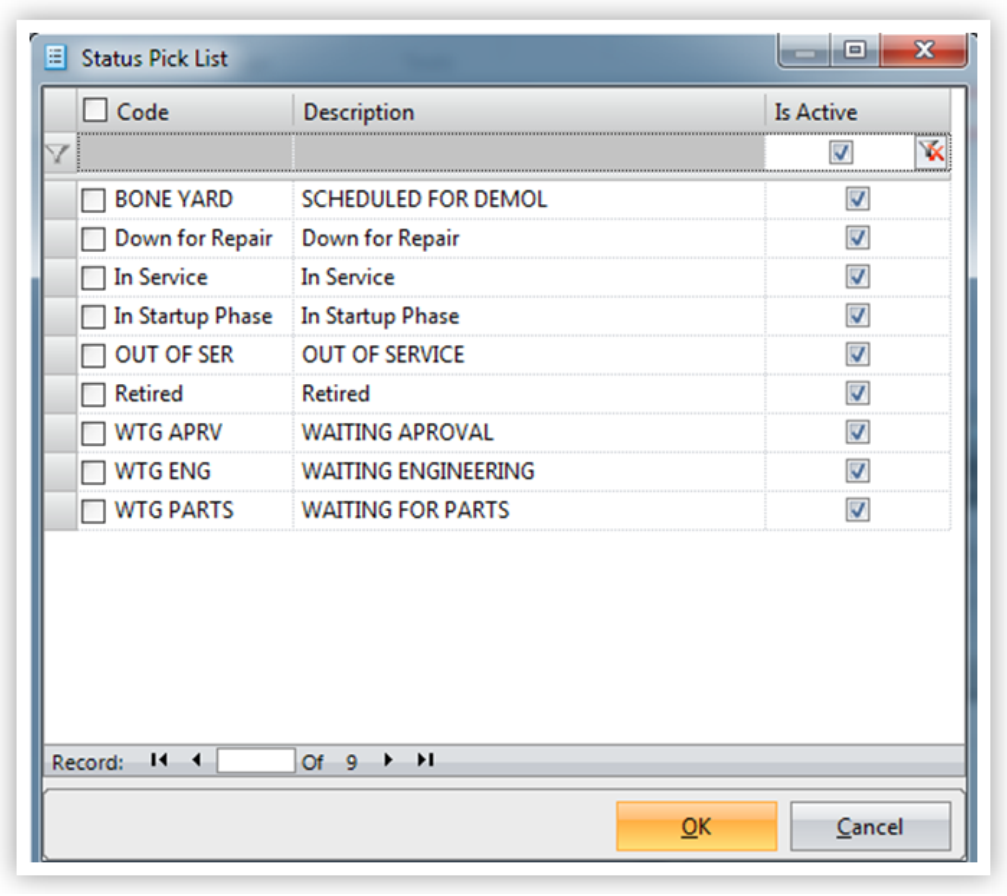The height and width of the screenshot is (896, 1007).
Task: Click the filter funnel icon
Action: [59, 153]
